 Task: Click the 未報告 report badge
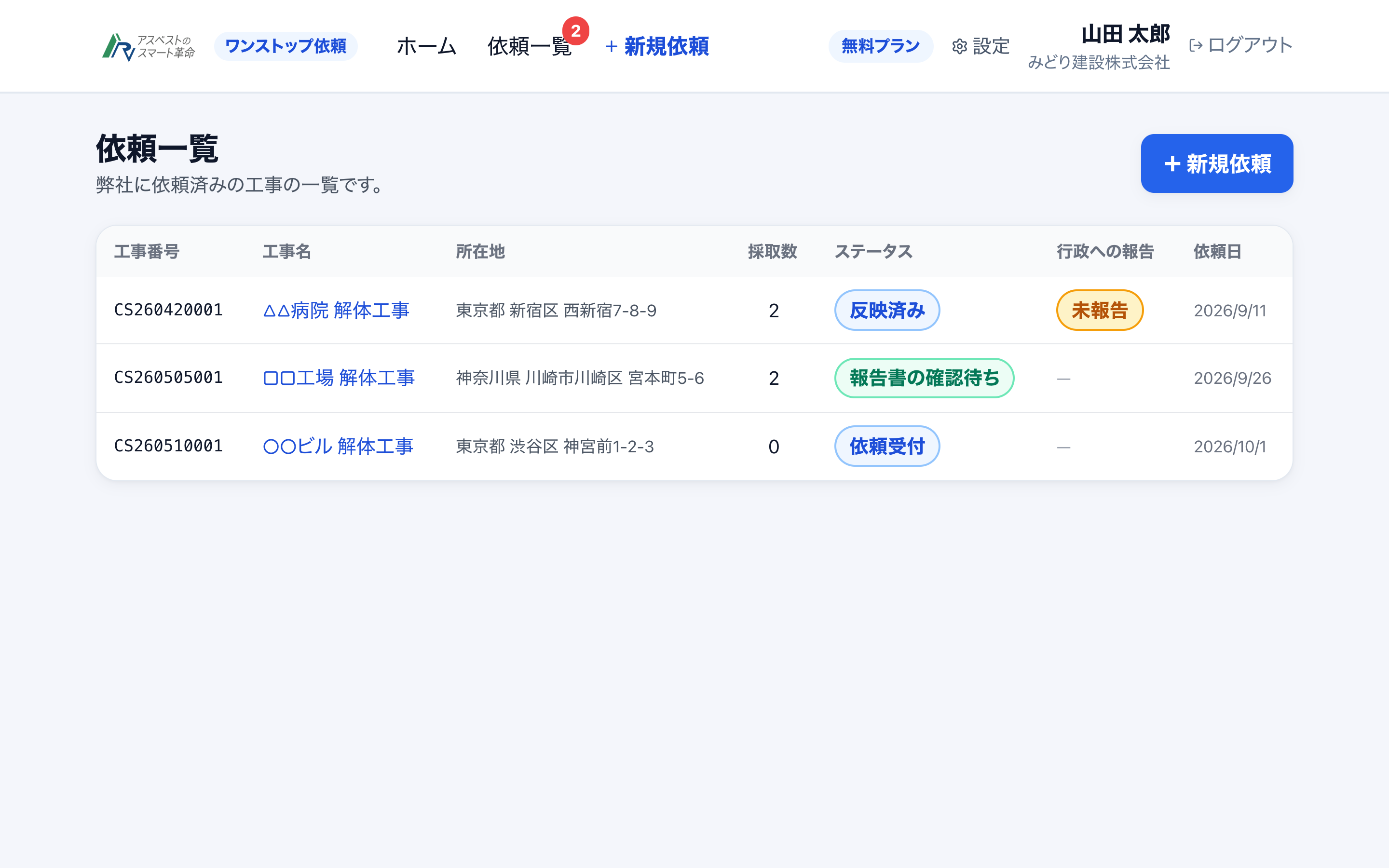coord(1100,310)
